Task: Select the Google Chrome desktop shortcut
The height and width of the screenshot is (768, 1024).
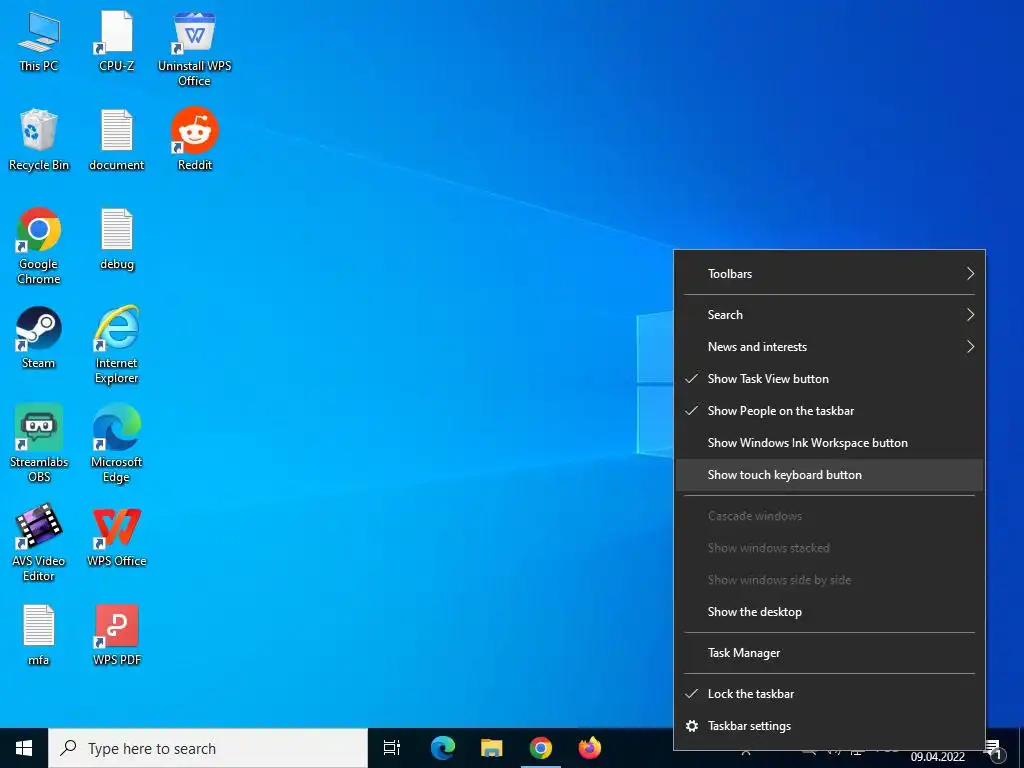Action: coord(39,246)
